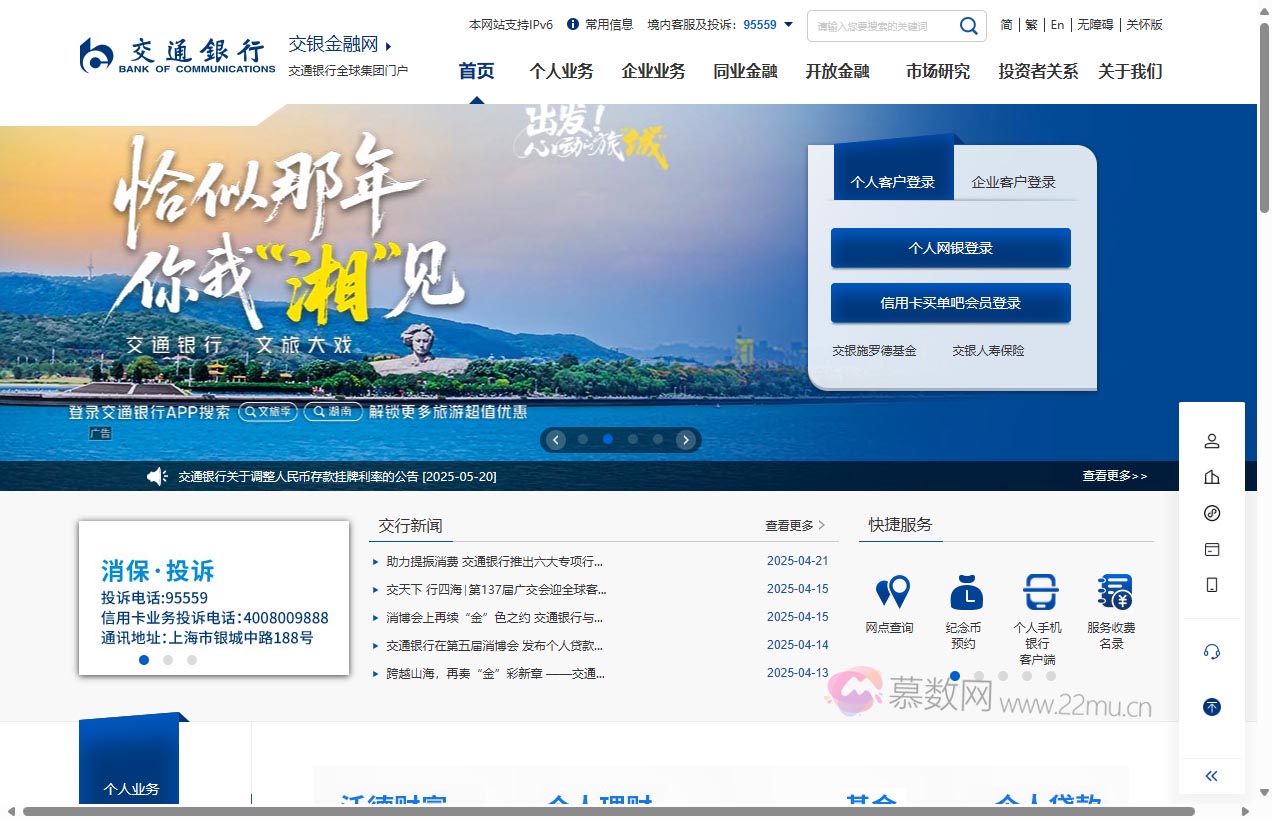1272x819 pixels.
Task: Switch to the 企业客户登录 tab
Action: pyautogui.click(x=1013, y=182)
